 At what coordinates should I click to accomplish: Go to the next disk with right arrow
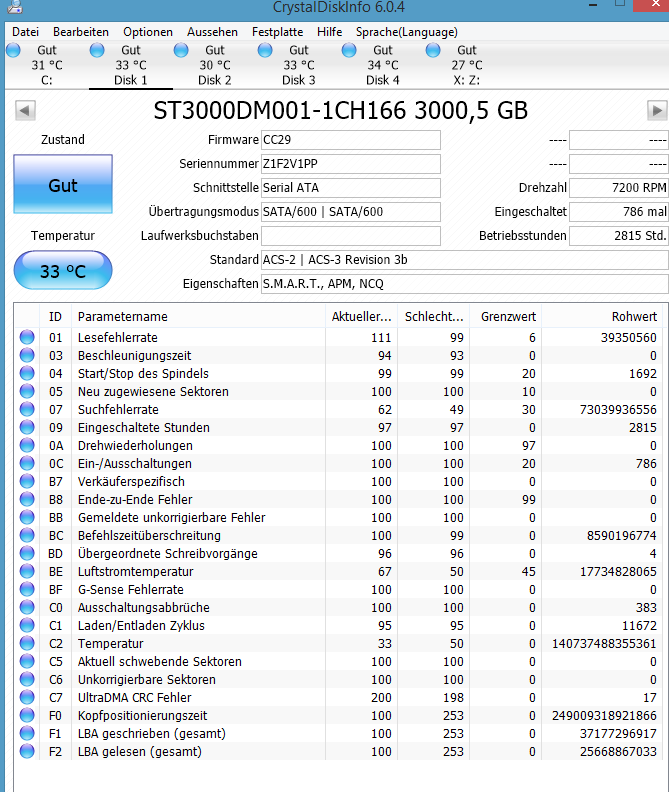pyautogui.click(x=657, y=111)
